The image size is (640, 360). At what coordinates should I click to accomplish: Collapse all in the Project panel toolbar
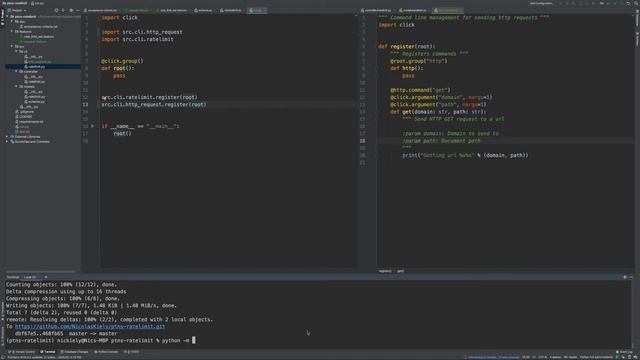pos(63,10)
